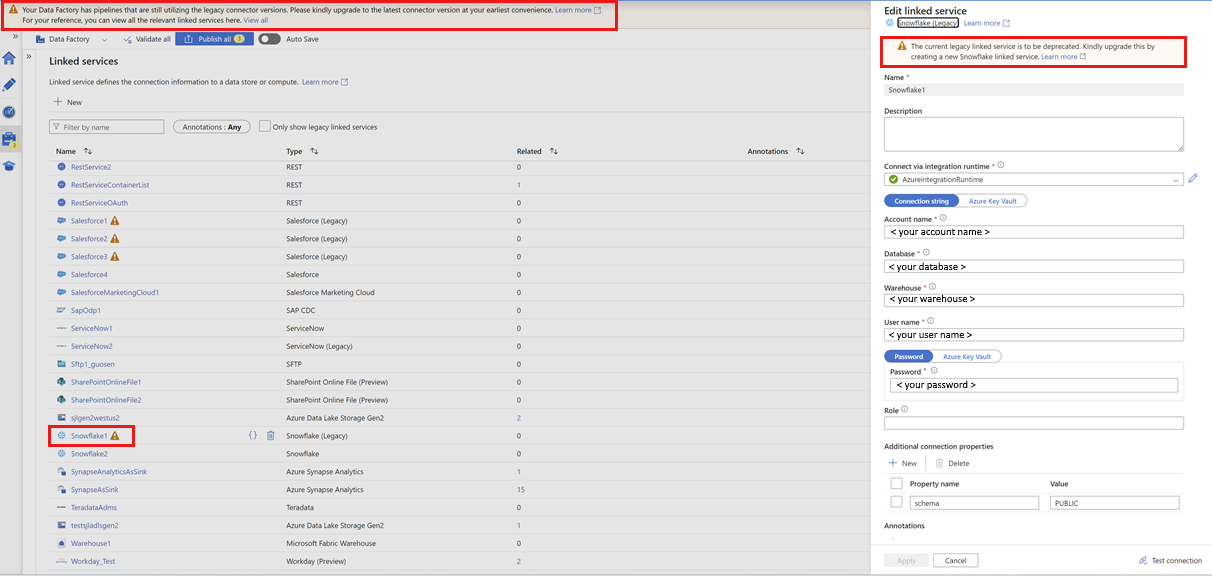This screenshot has height=576, width=1212.
Task: Click the Filter by name field
Action: [x=107, y=127]
